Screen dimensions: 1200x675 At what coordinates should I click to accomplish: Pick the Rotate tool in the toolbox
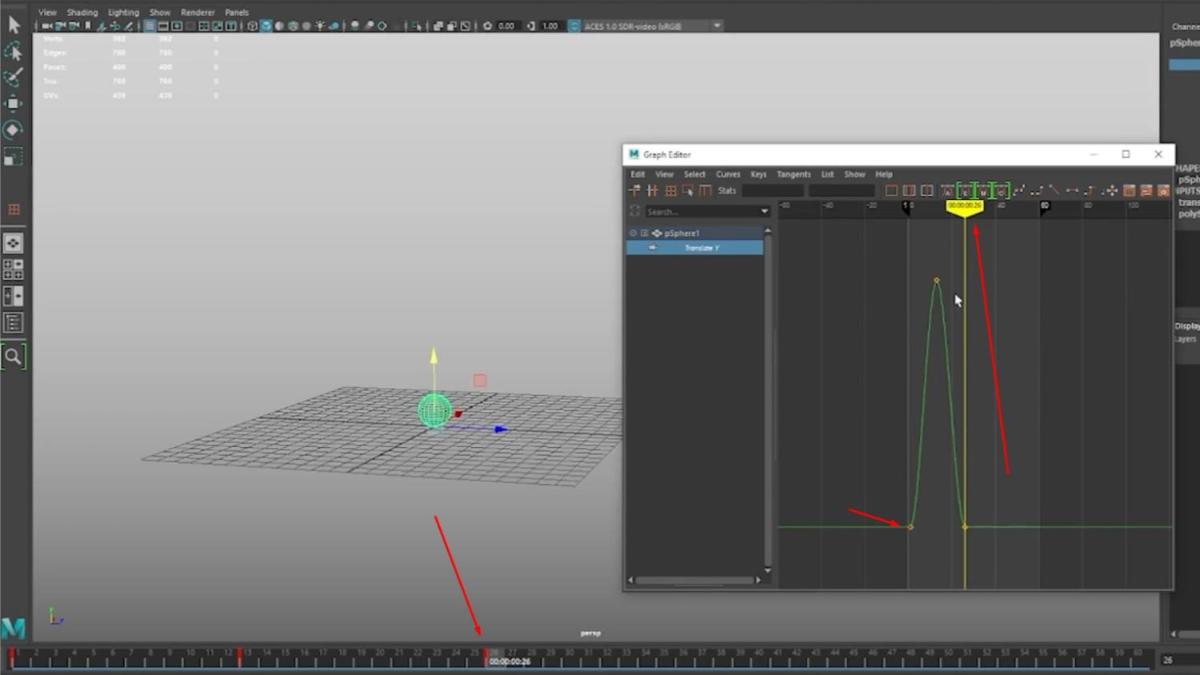pos(13,129)
